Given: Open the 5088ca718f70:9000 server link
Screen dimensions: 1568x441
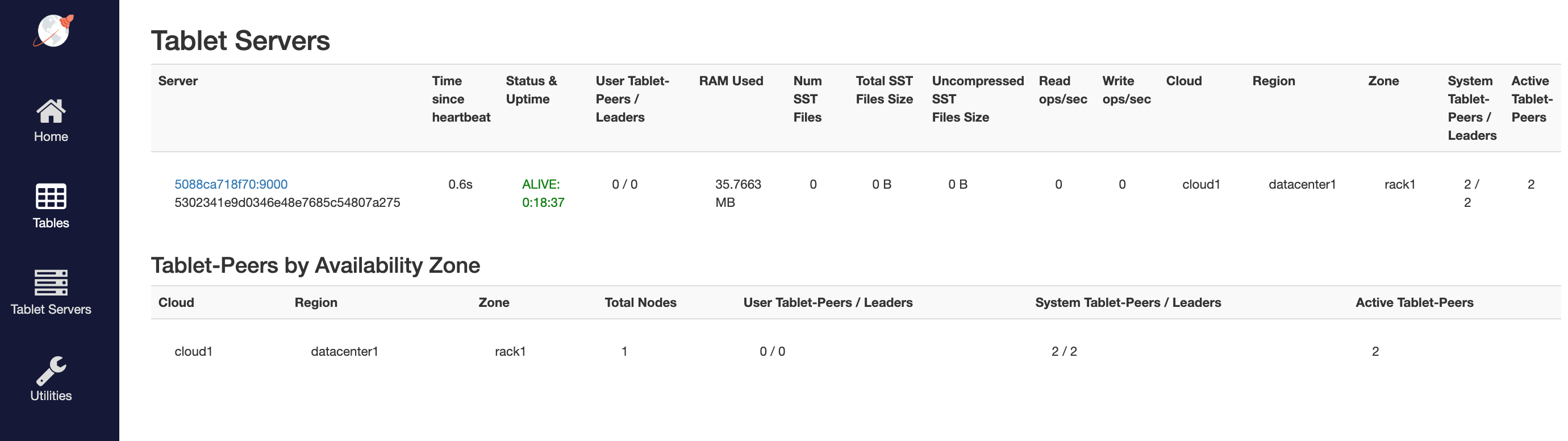Looking at the screenshot, I should (231, 184).
